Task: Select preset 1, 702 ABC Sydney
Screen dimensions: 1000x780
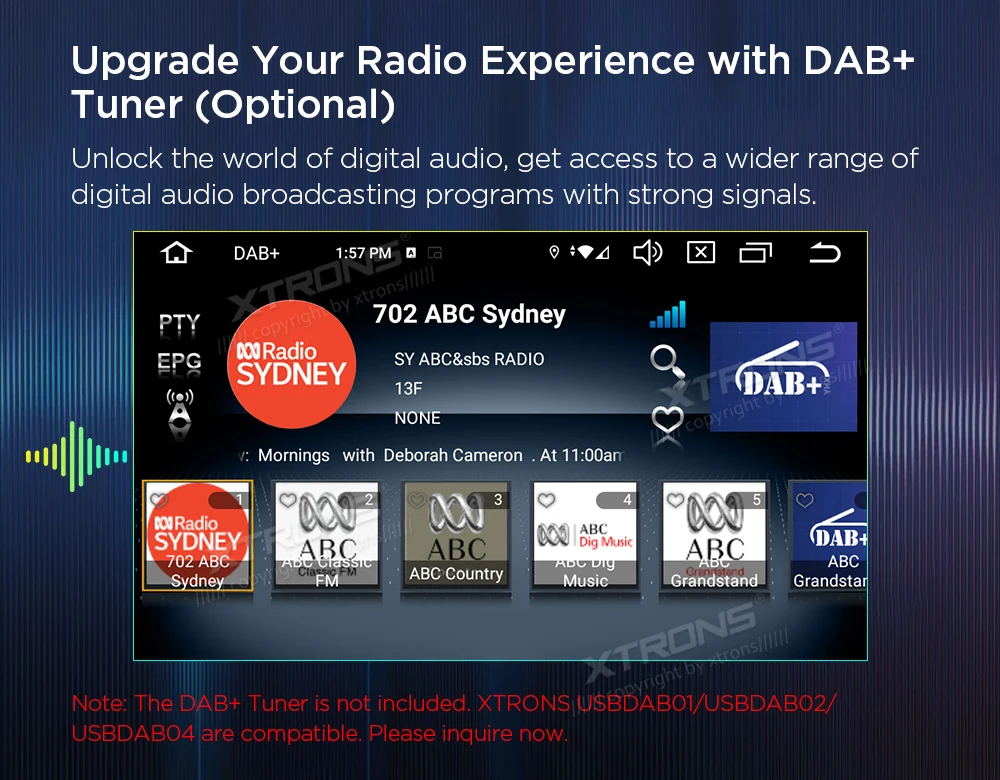Action: (198, 536)
